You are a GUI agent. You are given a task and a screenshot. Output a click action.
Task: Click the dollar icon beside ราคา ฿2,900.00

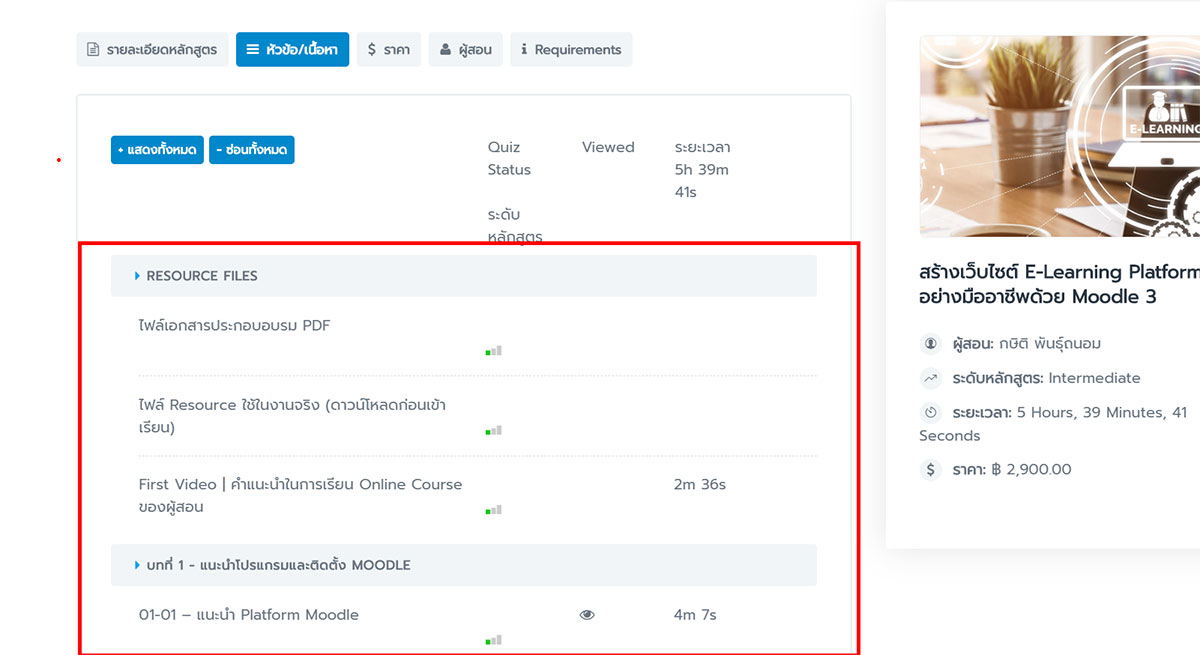click(930, 469)
